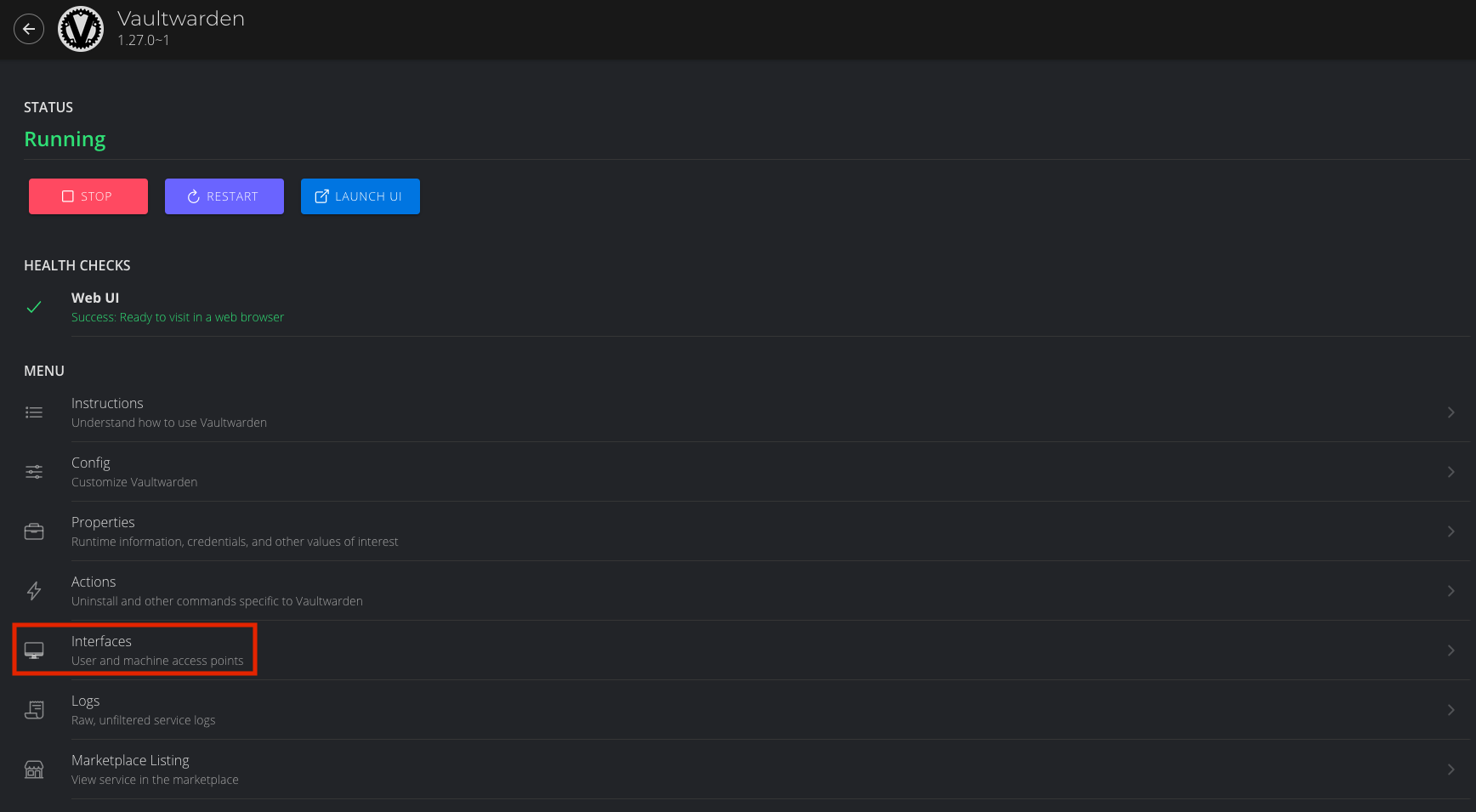The width and height of the screenshot is (1476, 812).
Task: Click the Interfaces monitor icon
Action: point(34,650)
